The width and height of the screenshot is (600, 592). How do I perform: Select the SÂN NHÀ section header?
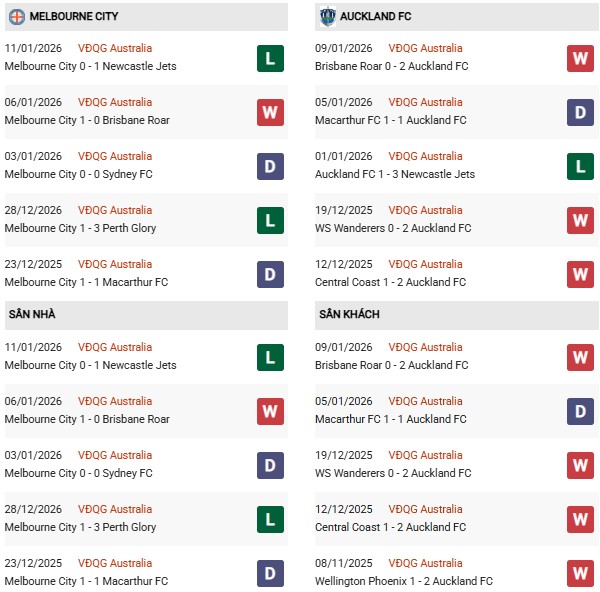click(x=31, y=315)
